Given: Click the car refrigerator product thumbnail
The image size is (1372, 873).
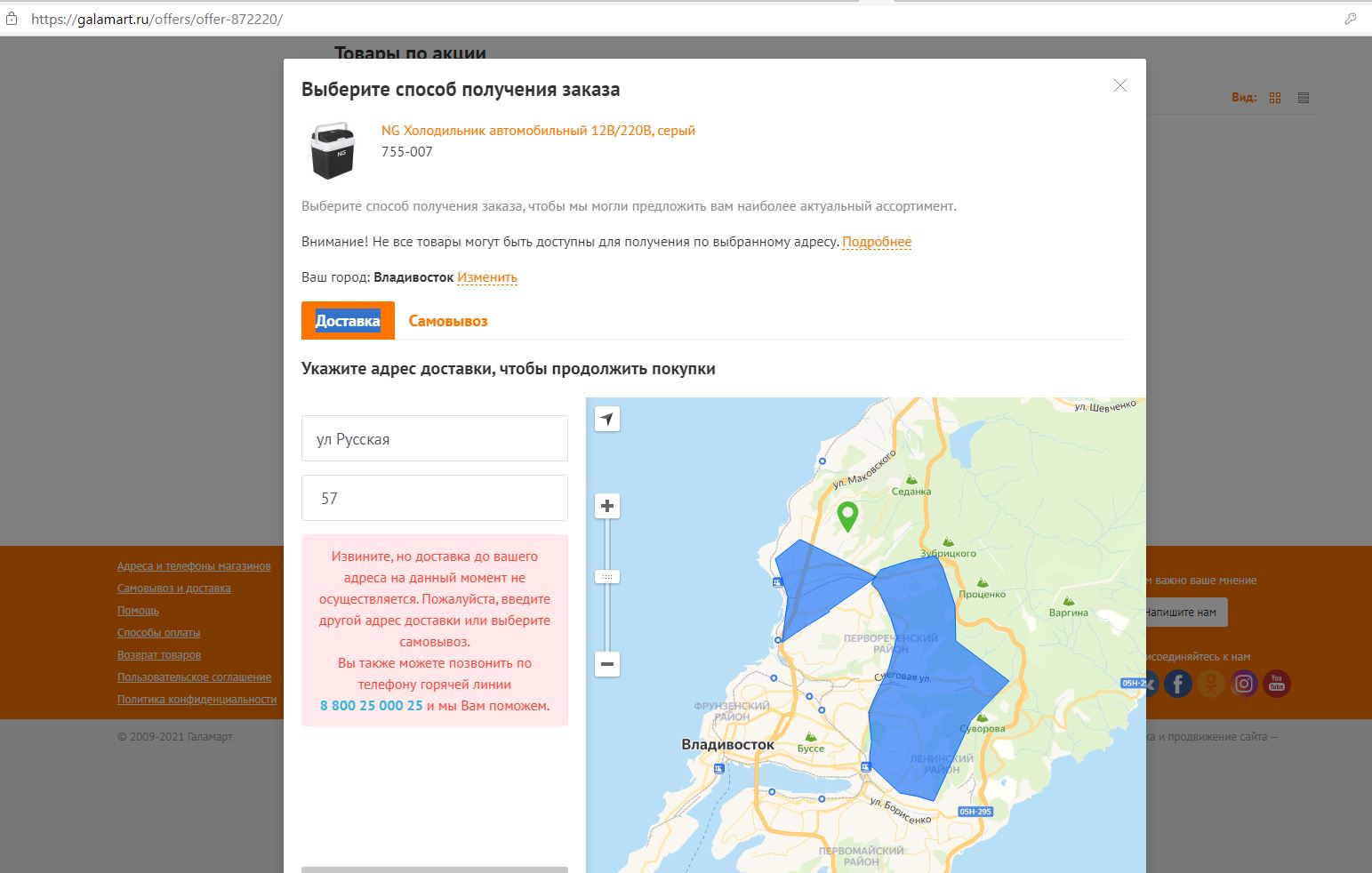Looking at the screenshot, I should tap(333, 149).
